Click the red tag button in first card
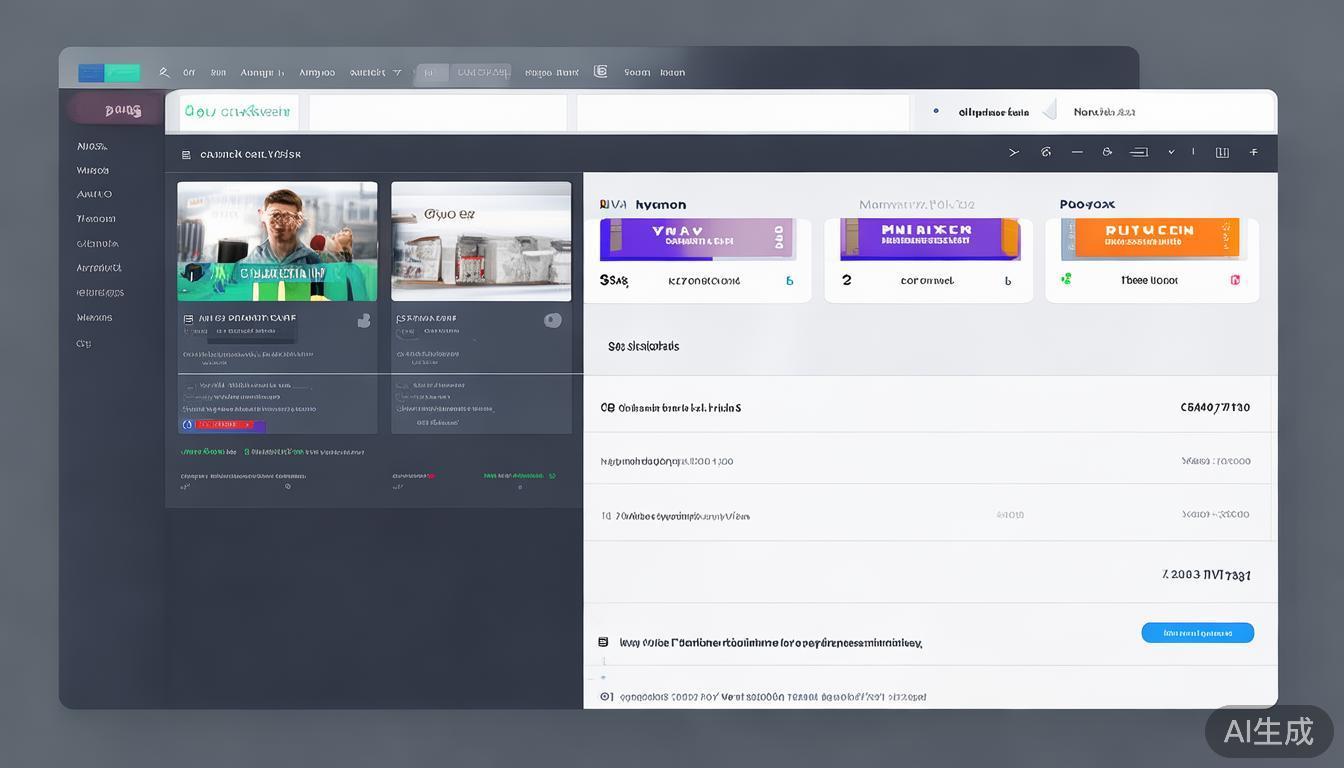The height and width of the screenshot is (768, 1344). (223, 425)
